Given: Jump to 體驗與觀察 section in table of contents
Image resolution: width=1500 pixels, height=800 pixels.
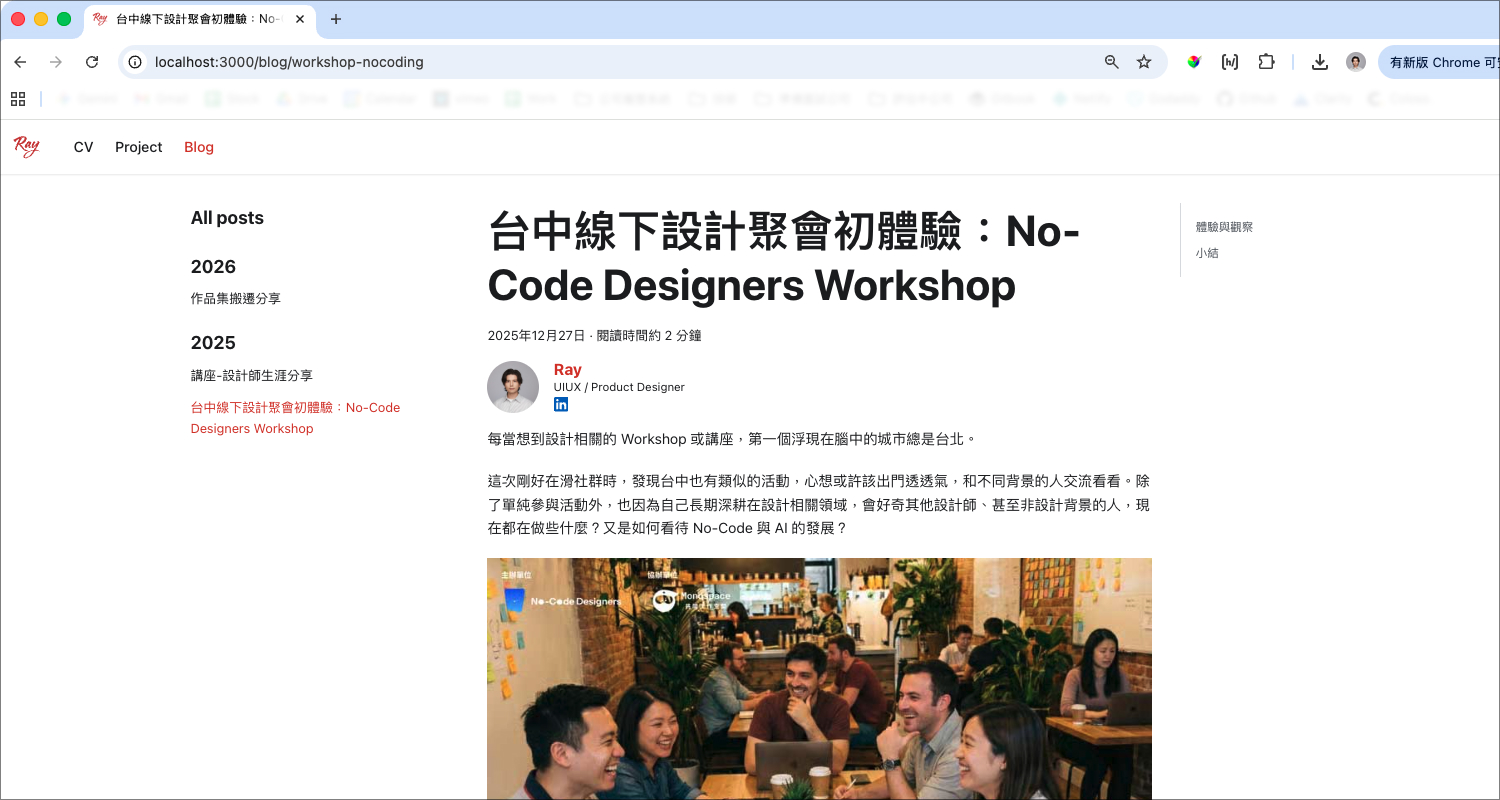Looking at the screenshot, I should pyautogui.click(x=1224, y=227).
